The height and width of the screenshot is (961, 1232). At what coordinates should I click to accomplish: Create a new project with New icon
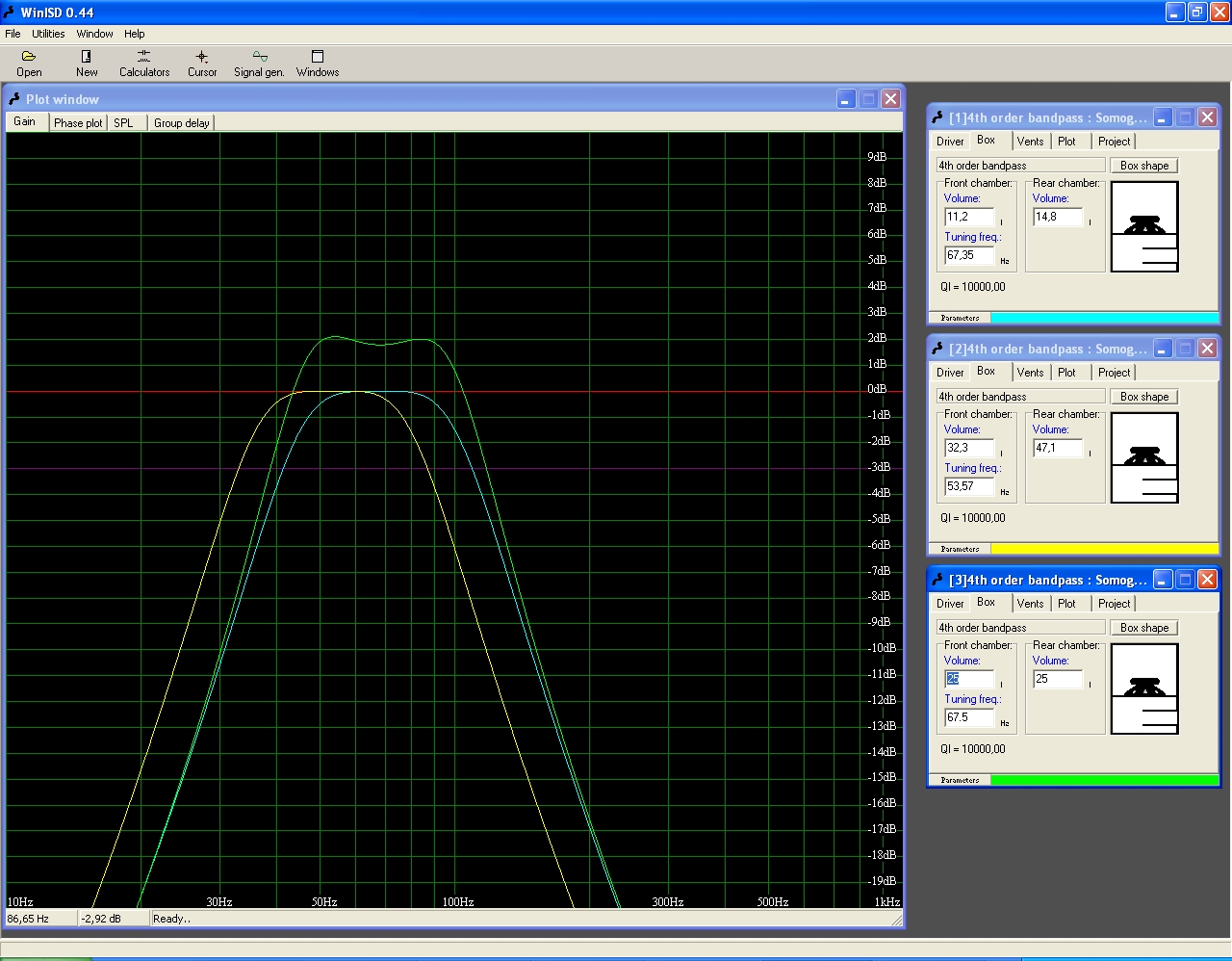point(87,64)
